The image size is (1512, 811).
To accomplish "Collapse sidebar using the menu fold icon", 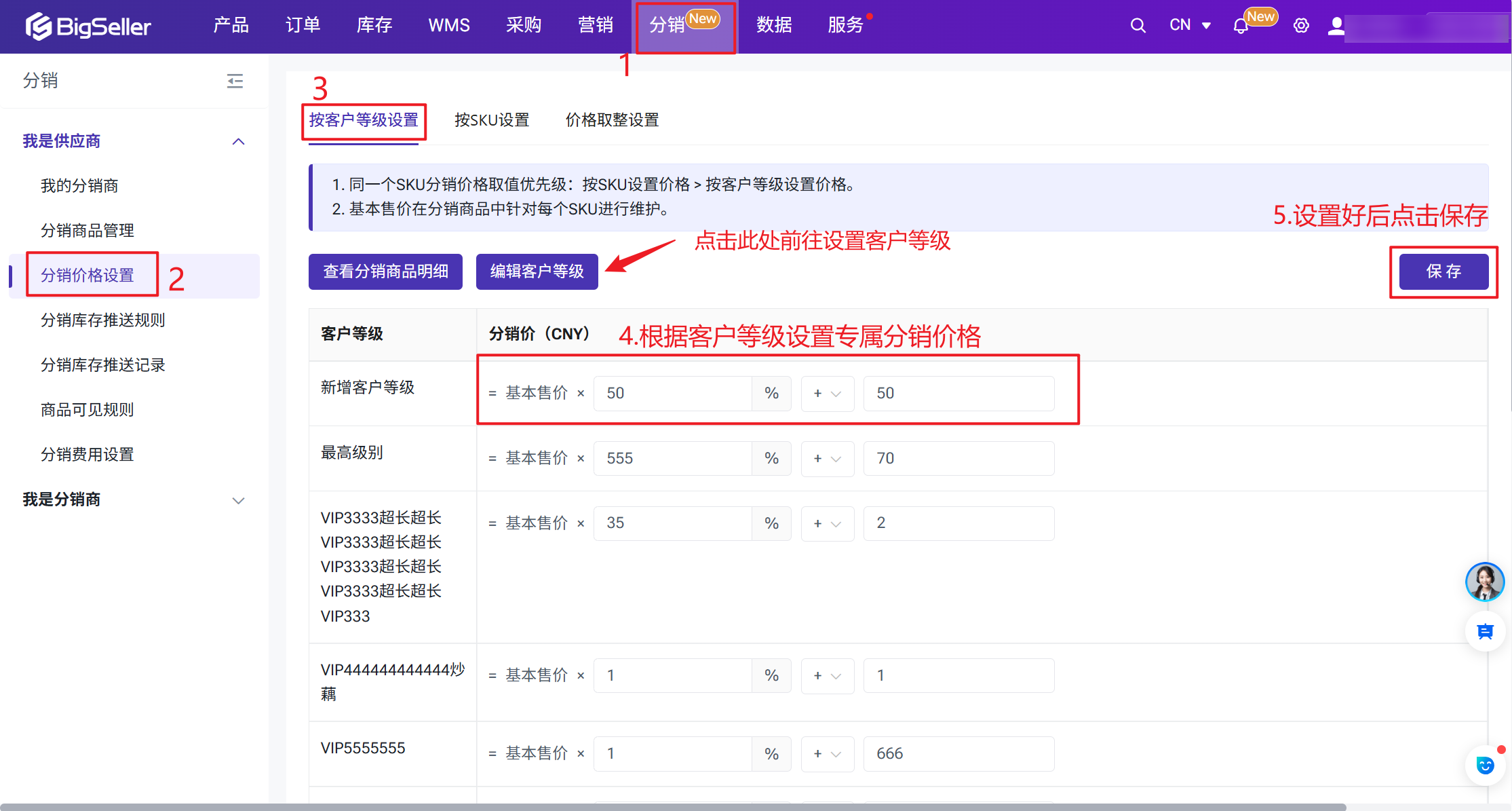I will click(x=235, y=81).
